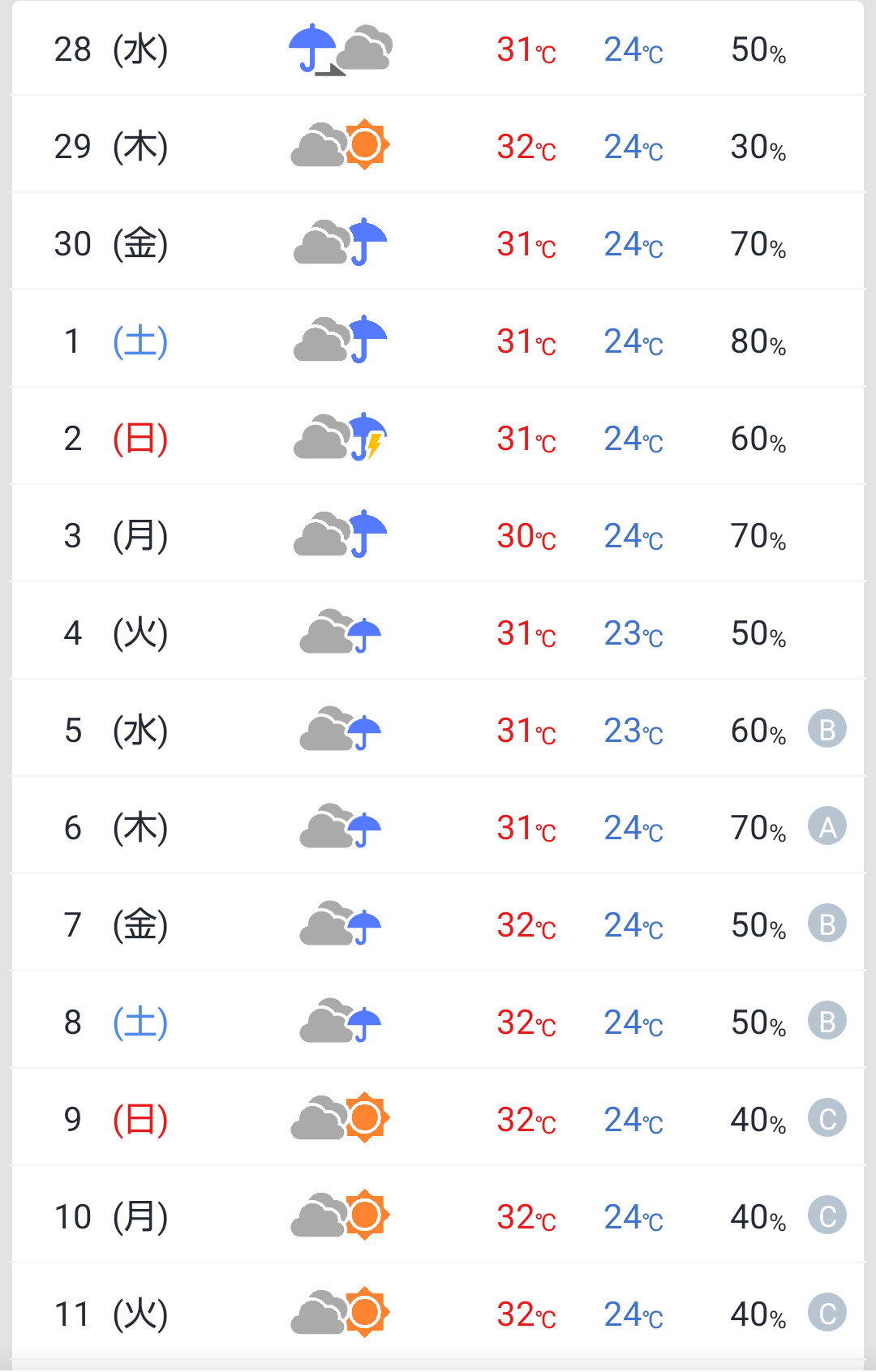Click the reliability A badge on the 6th
Screen dimensions: 876x1372
pyautogui.click(x=827, y=826)
